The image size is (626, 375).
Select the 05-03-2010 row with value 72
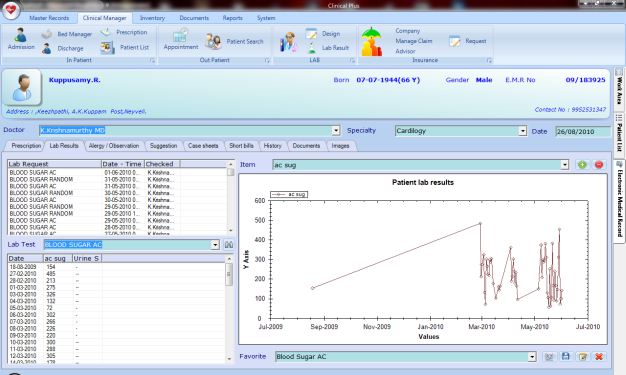116,308
